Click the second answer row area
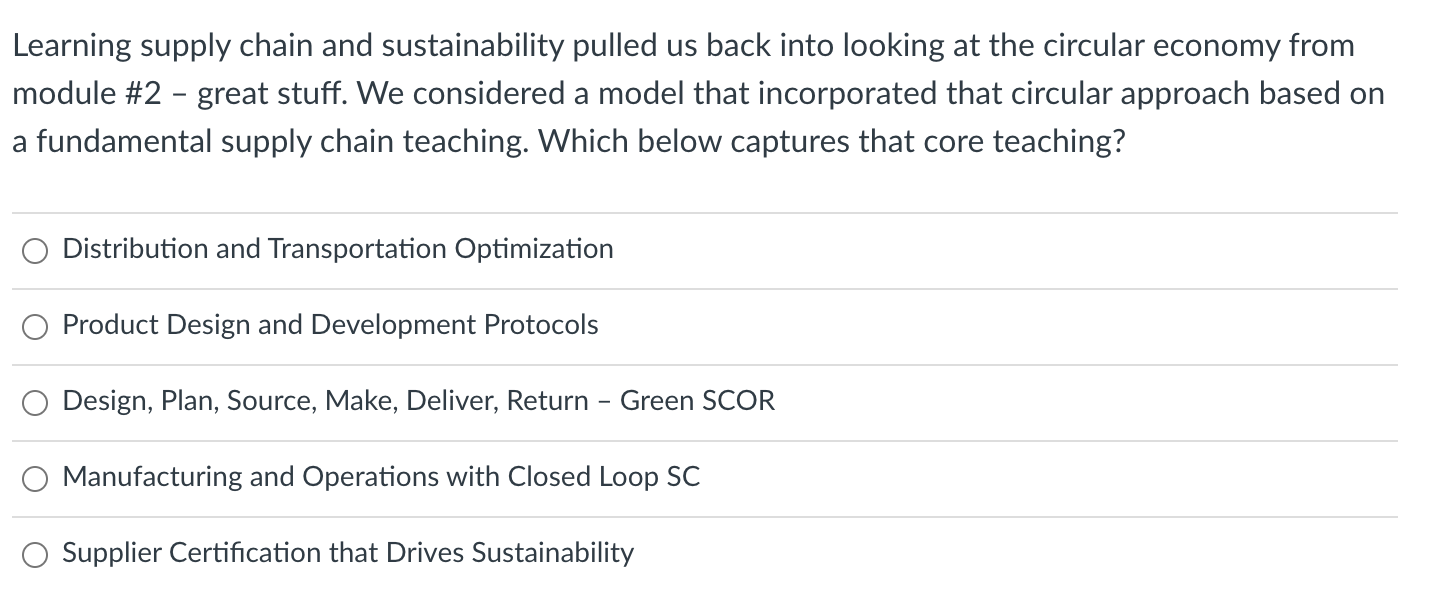Viewport: 1432px width, 602px height. (700, 325)
